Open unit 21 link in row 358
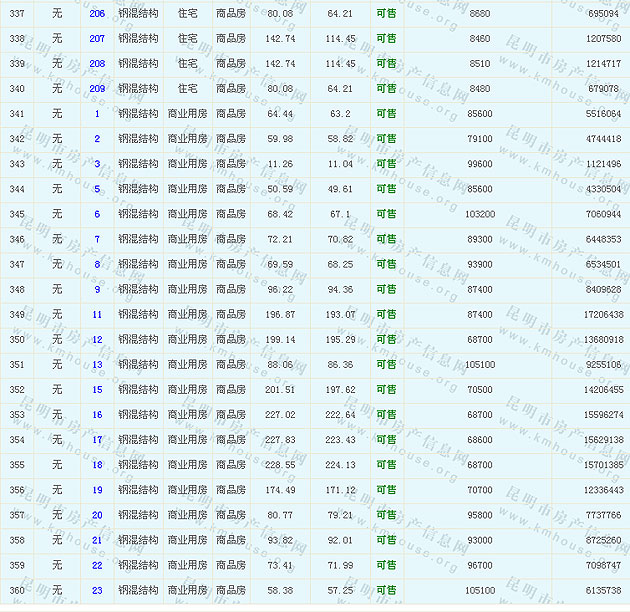Image resolution: width=630 pixels, height=612 pixels. [97, 540]
